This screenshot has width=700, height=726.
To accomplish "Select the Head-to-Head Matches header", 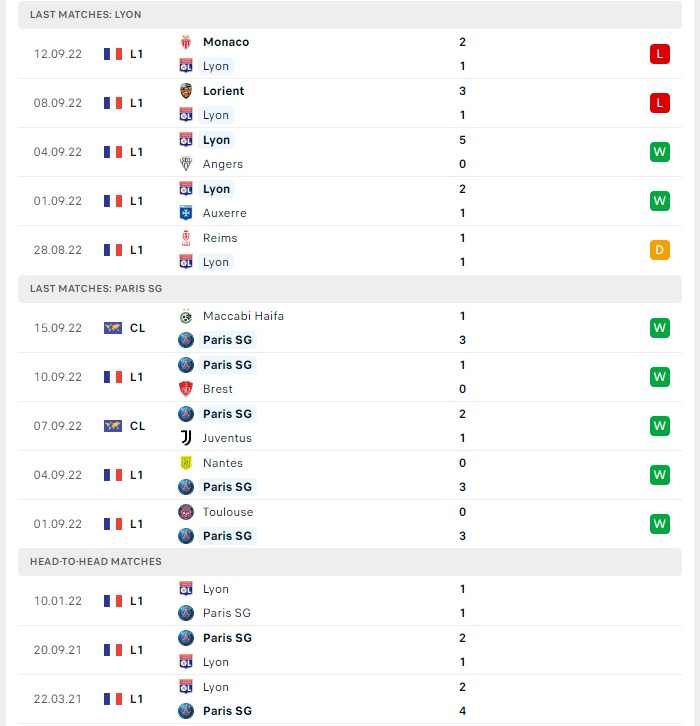I will (350, 562).
